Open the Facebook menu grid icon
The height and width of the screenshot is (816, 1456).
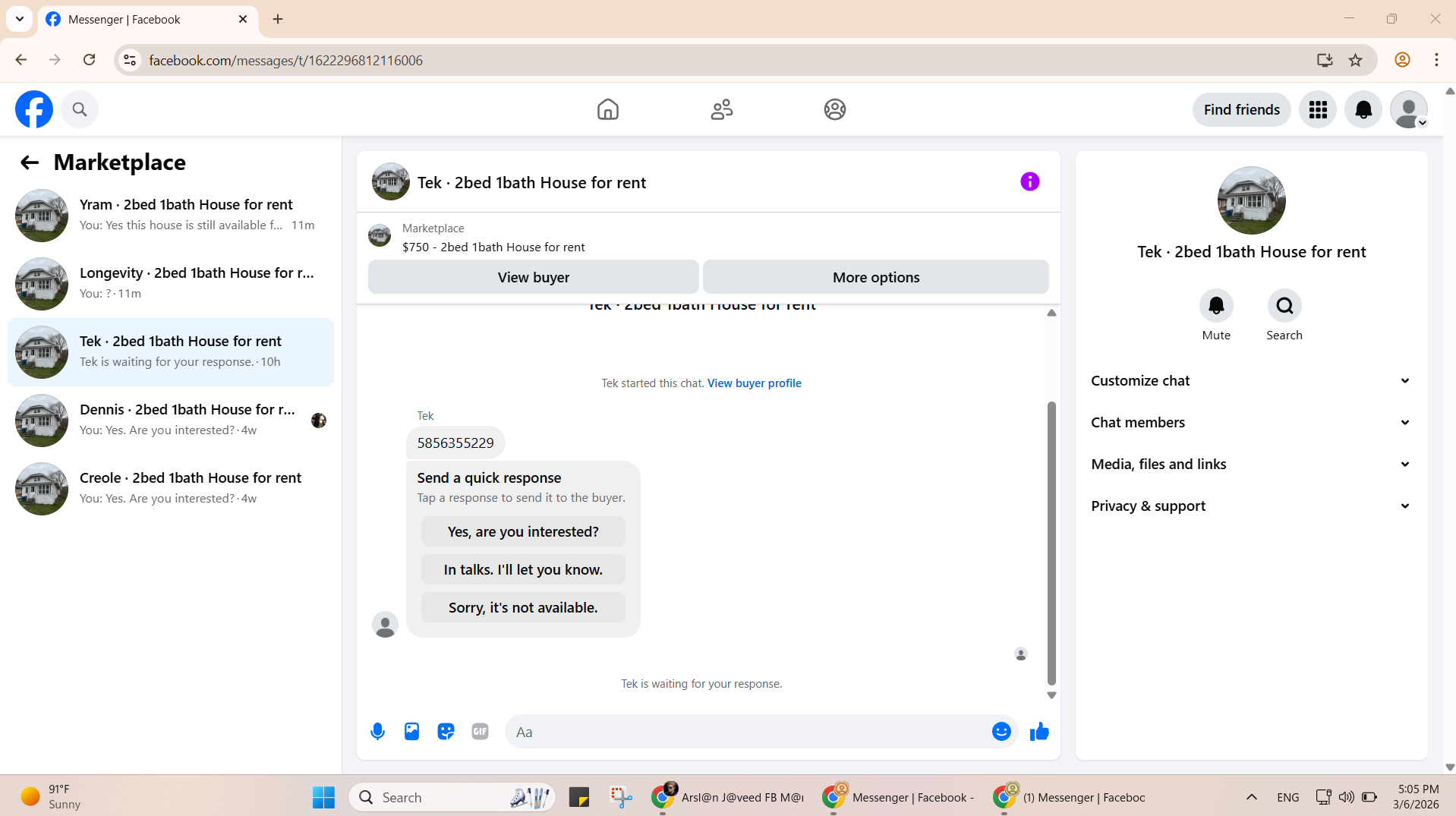tap(1318, 110)
